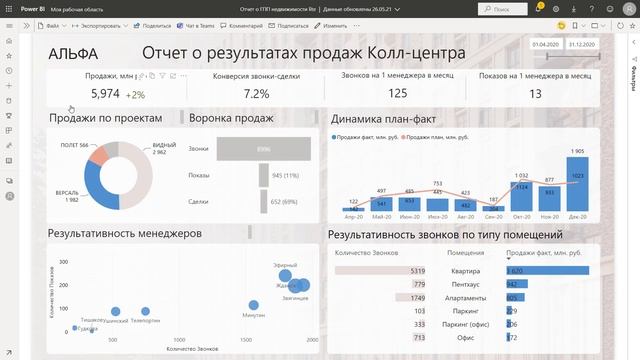This screenshot has width=640, height=360.
Task: Click the Звонки funnel bar
Action: 264,149
